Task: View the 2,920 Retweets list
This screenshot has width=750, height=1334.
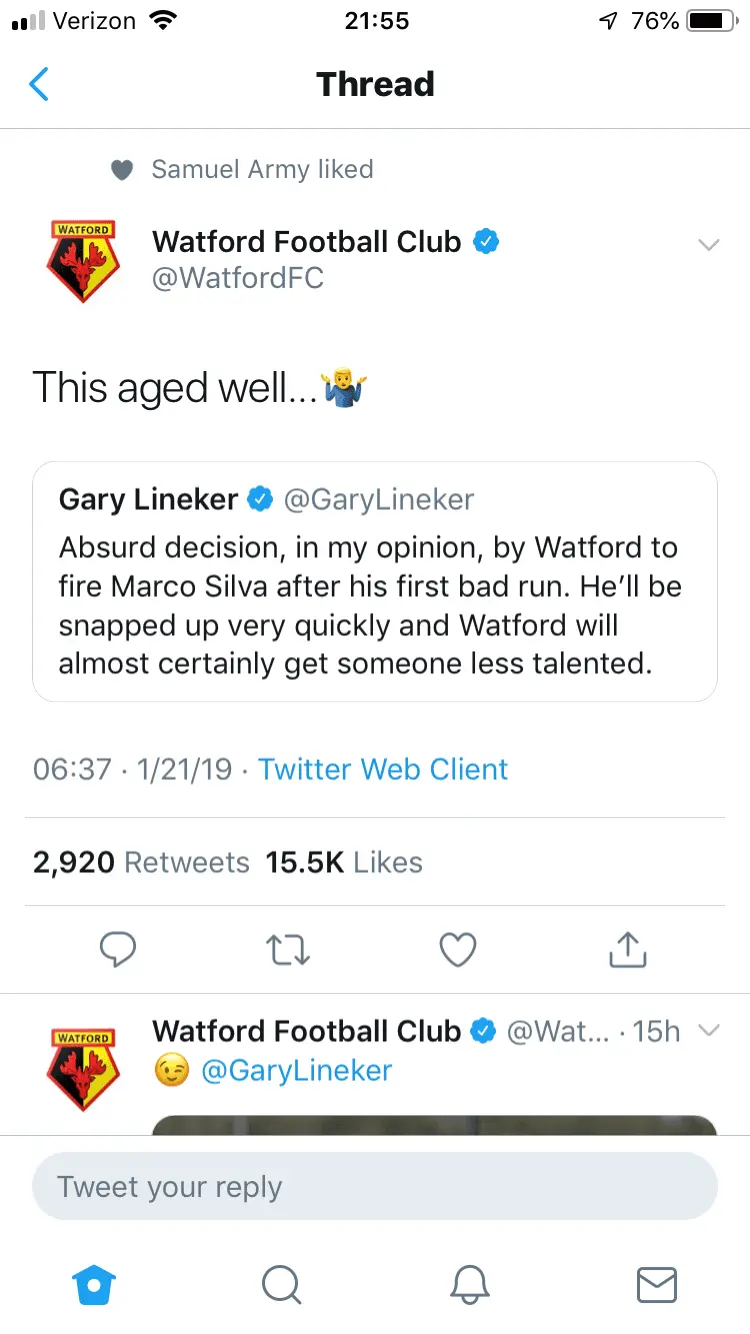Action: tap(141, 862)
